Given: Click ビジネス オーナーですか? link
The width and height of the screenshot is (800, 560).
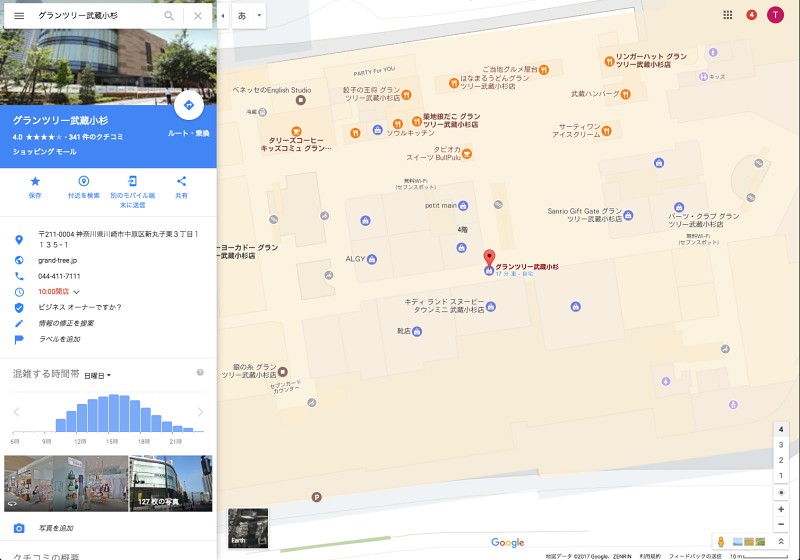Looking at the screenshot, I should tap(80, 307).
